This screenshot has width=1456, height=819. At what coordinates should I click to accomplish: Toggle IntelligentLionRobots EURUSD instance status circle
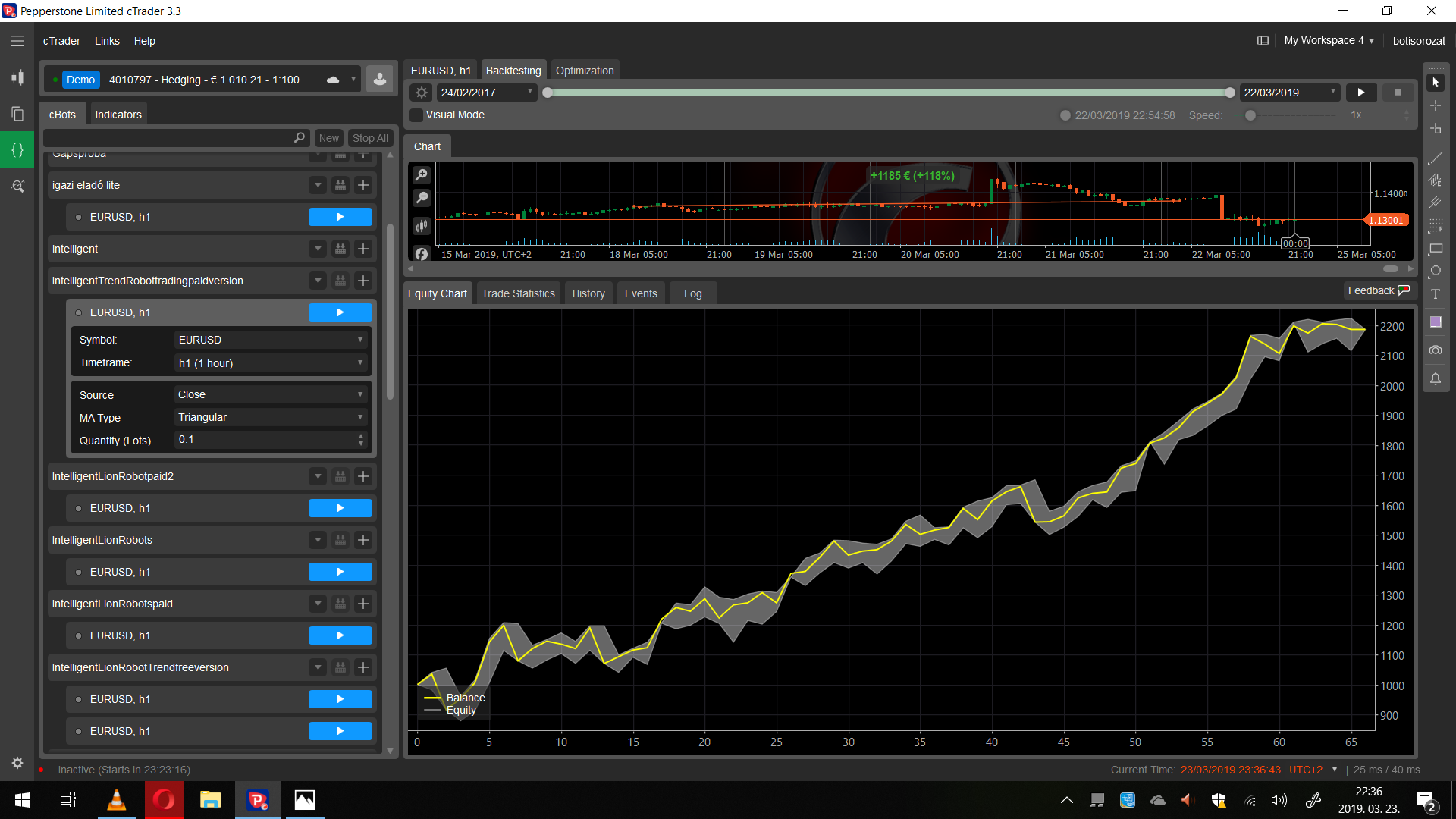(78, 573)
